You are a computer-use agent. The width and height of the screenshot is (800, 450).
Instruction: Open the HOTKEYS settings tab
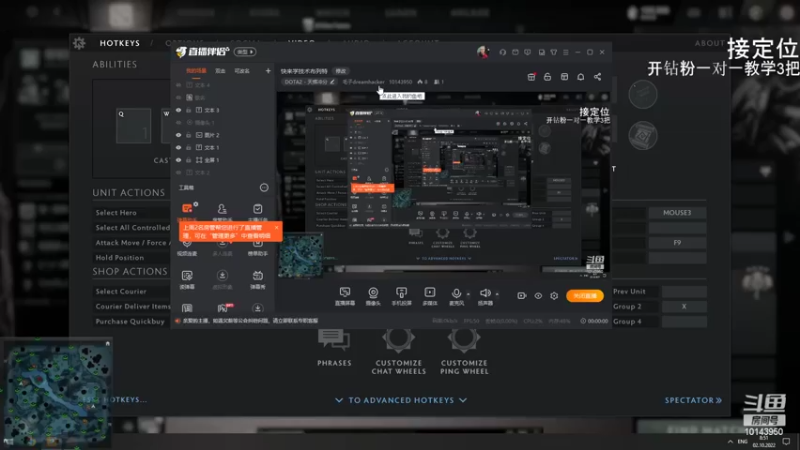[119, 43]
